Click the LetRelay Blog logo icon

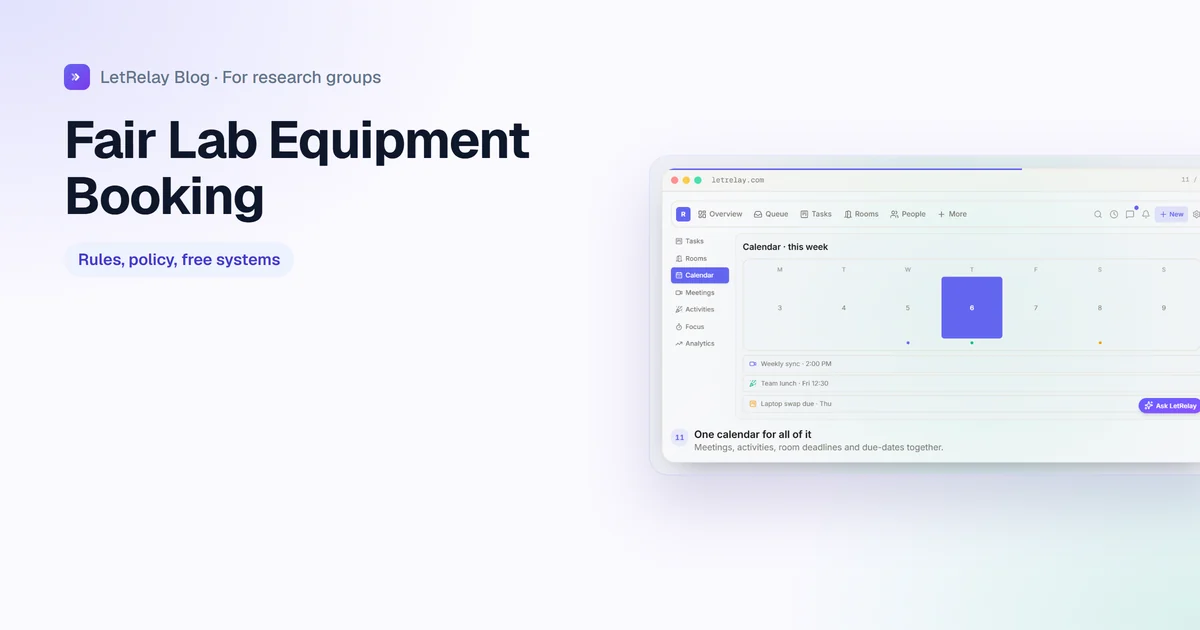77,77
